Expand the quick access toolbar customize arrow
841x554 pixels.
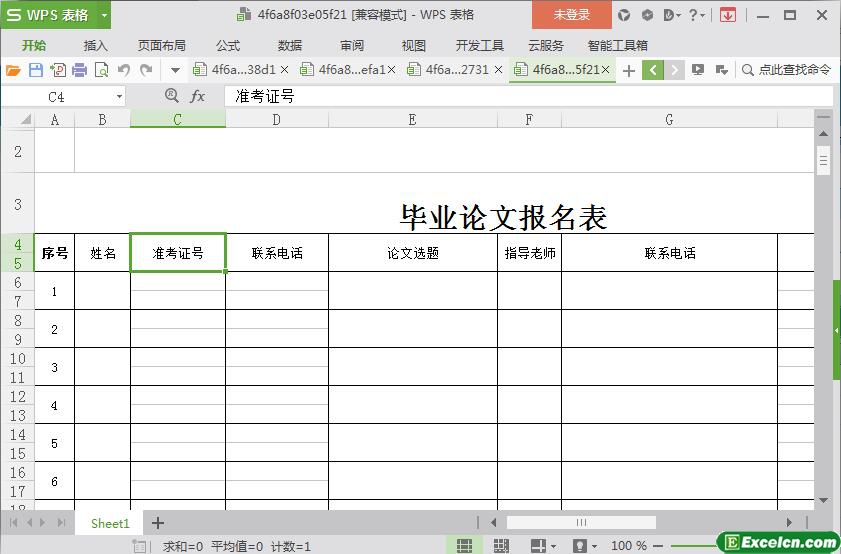(175, 70)
